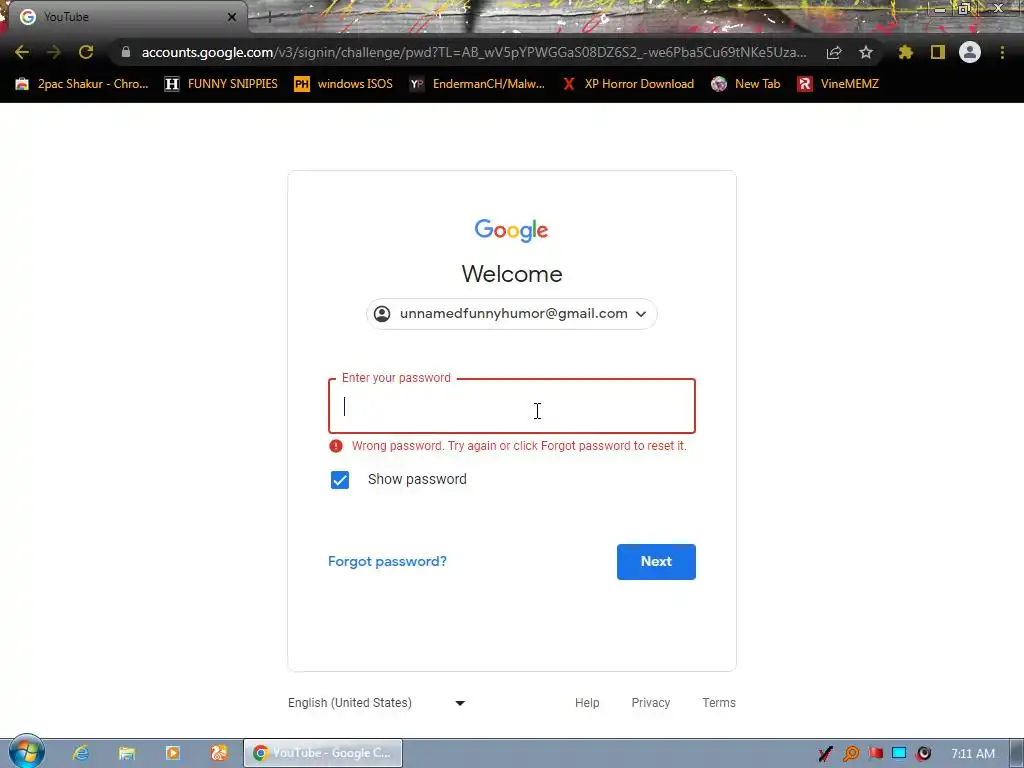The width and height of the screenshot is (1024, 768).
Task: Click the Forgot password? link
Action: [387, 562]
